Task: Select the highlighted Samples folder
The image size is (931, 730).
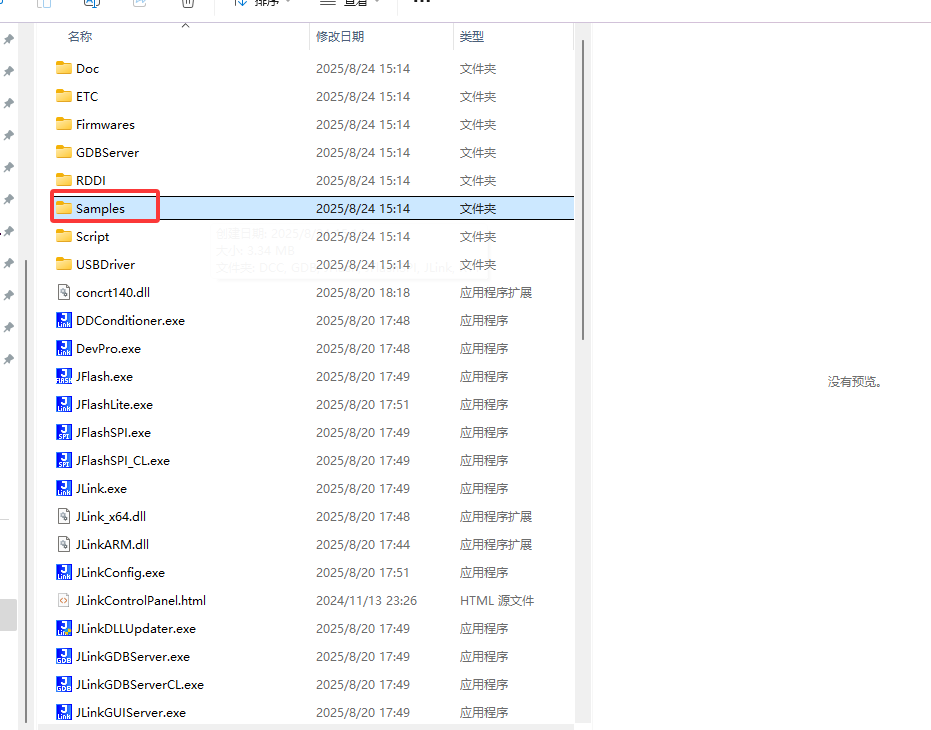Action: [x=100, y=209]
